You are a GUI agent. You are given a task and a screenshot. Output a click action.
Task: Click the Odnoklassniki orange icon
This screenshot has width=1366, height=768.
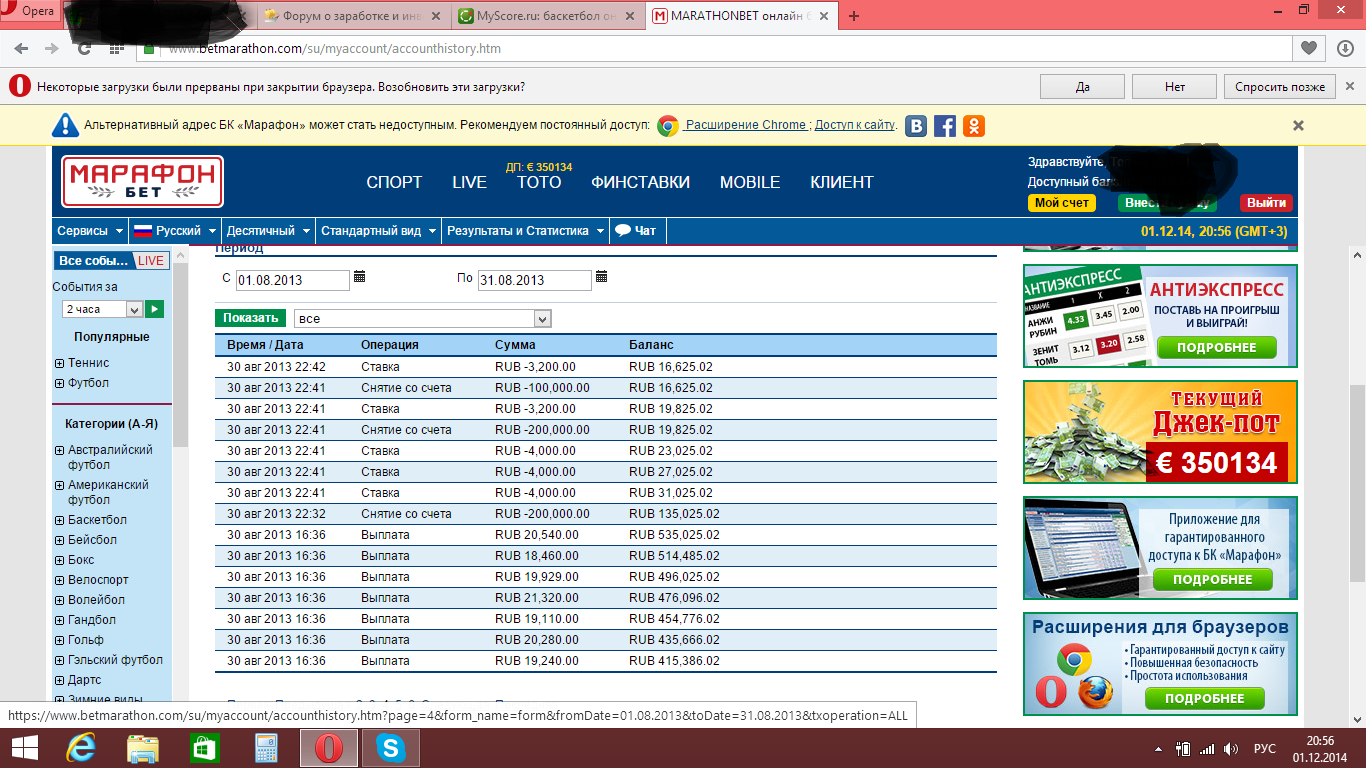(x=973, y=126)
